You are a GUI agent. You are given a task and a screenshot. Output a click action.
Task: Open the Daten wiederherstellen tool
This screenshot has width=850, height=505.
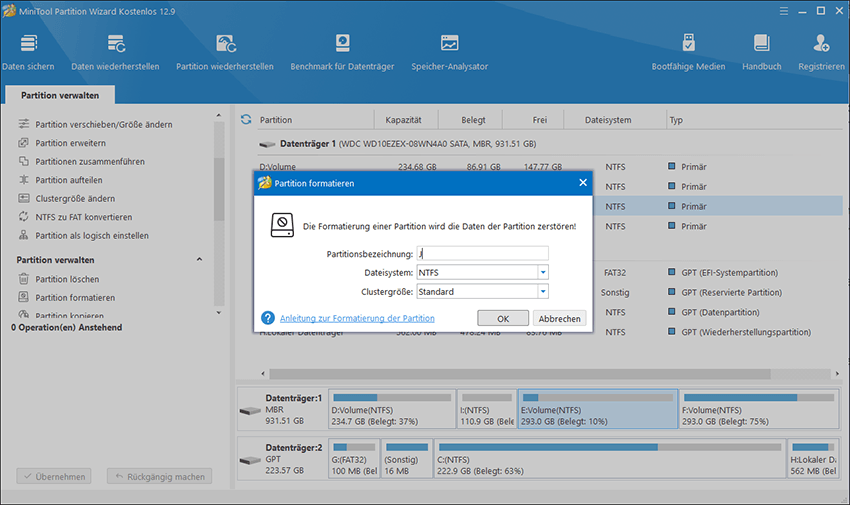click(x=115, y=53)
